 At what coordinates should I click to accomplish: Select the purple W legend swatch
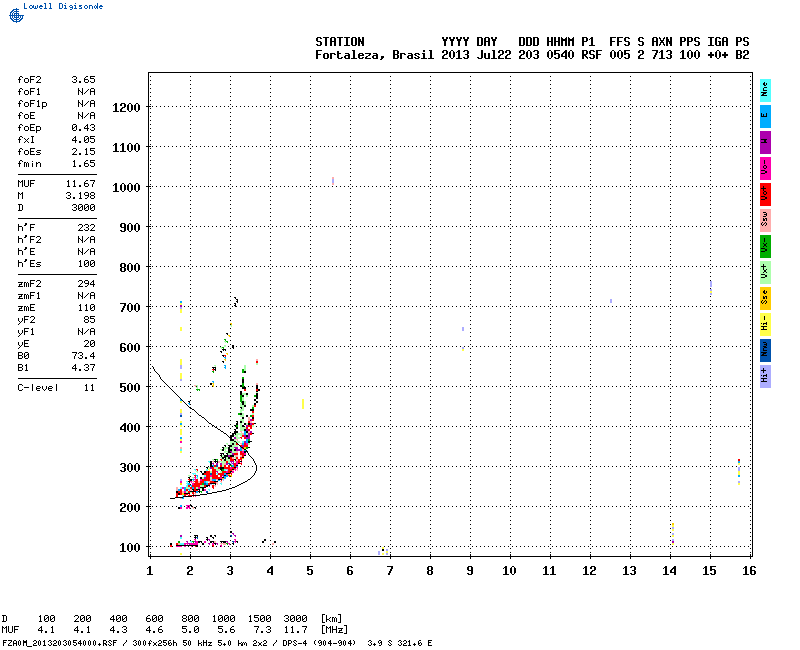(765, 142)
